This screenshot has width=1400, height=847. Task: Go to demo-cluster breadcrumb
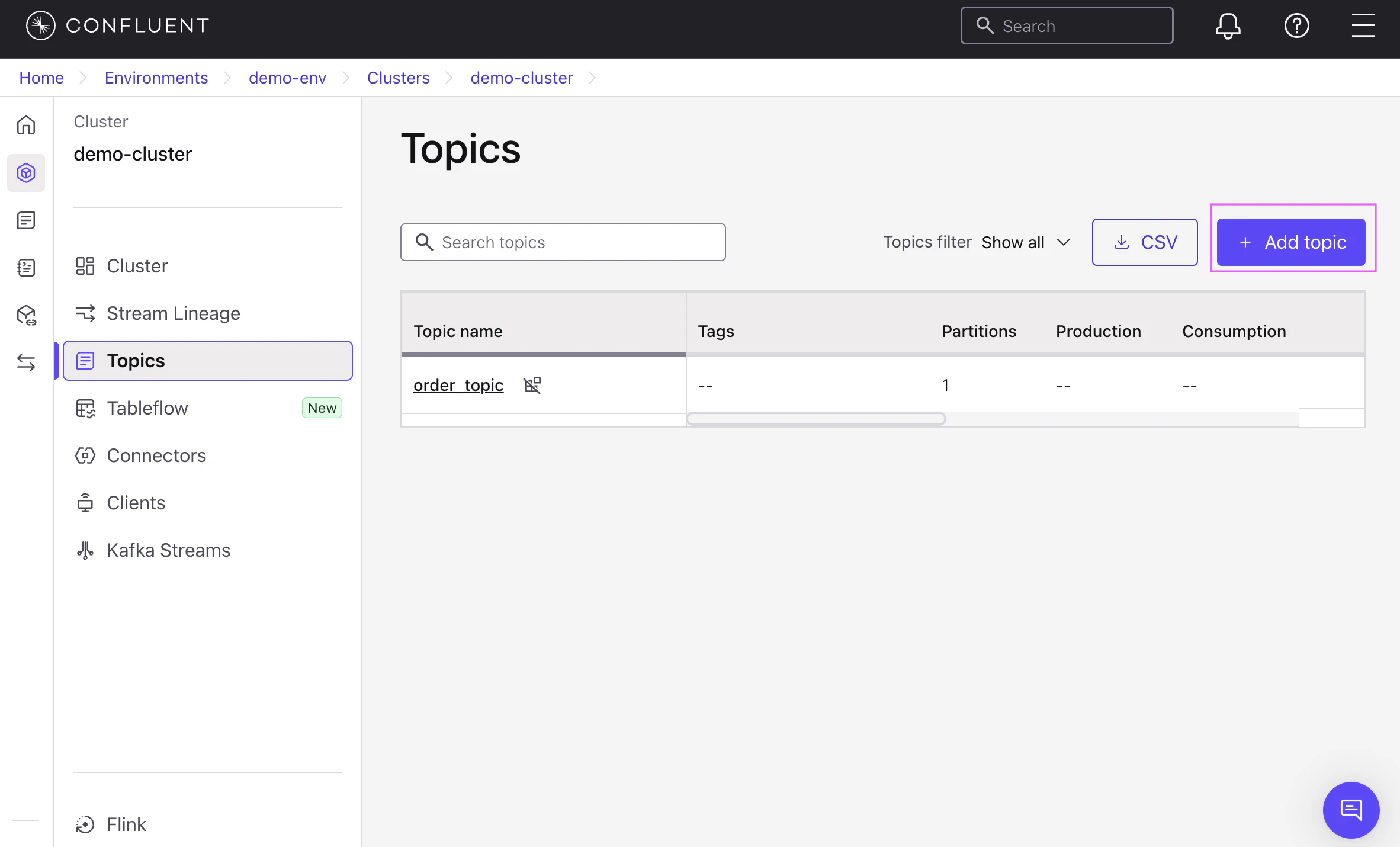(522, 78)
